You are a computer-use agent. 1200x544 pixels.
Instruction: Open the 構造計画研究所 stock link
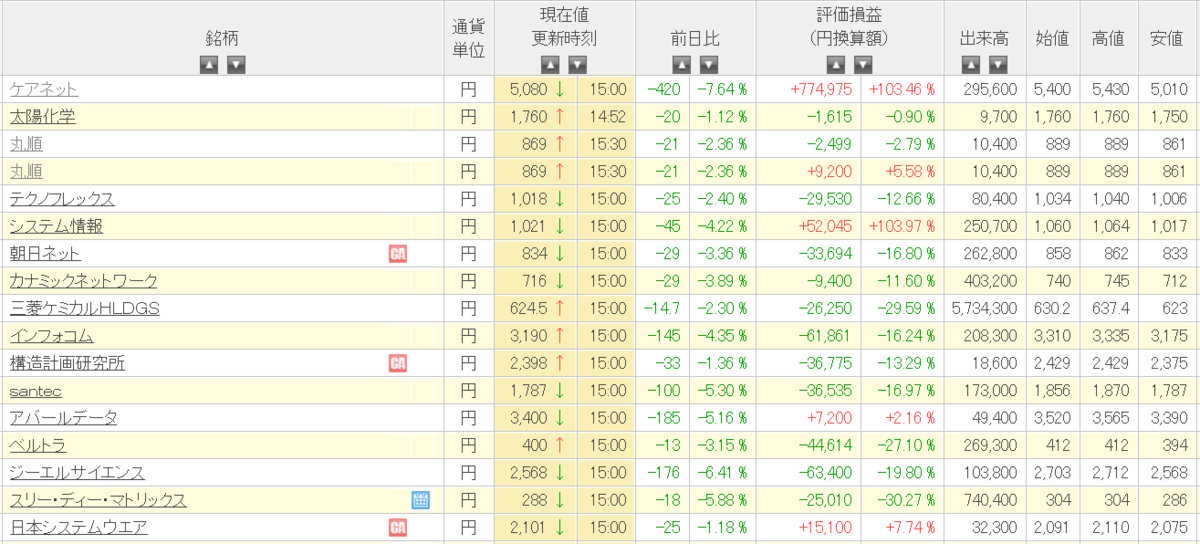pyautogui.click(x=68, y=363)
